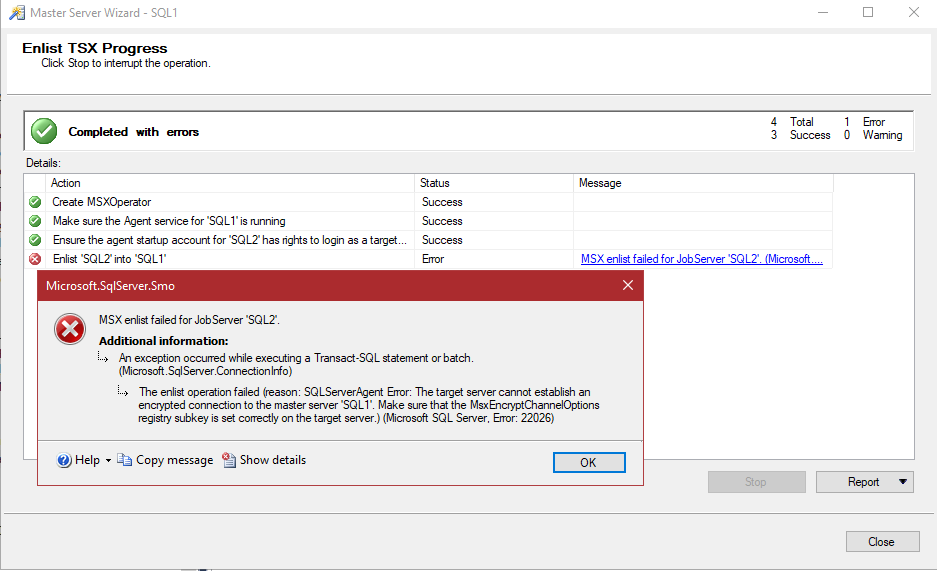Minimize the Master Server Wizard window
Viewport: 937px width, 571px height.
coord(823,13)
